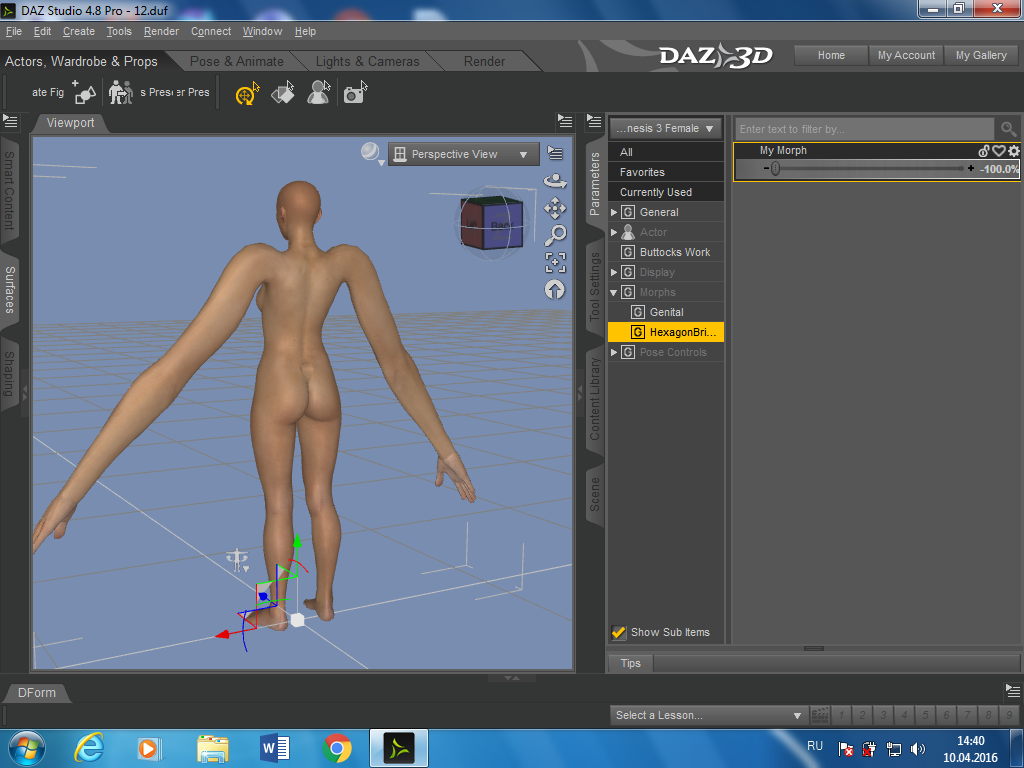
Task: Toggle the My Morph link/lock icon
Action: coord(984,151)
